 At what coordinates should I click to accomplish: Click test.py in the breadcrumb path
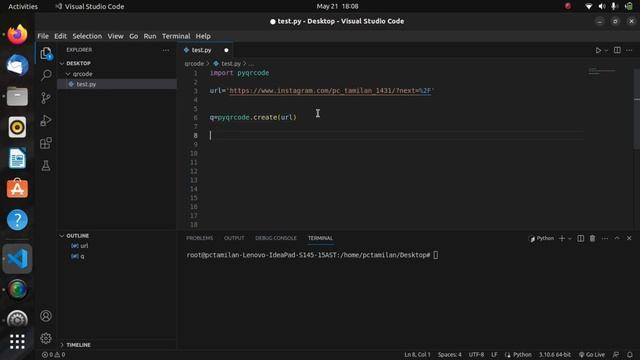[231, 64]
